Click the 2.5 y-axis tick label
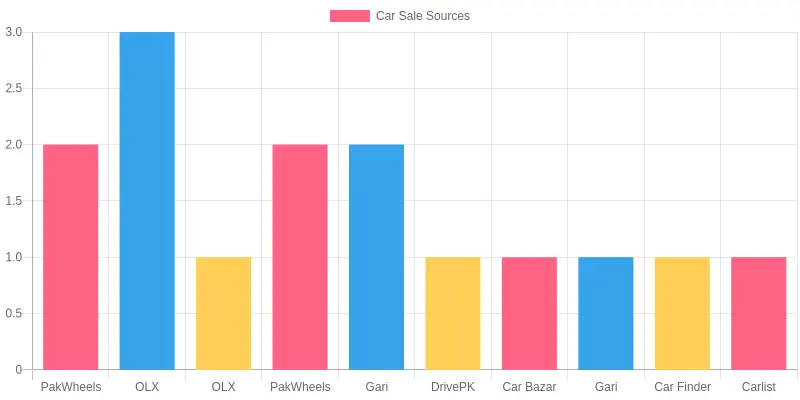Viewport: 800px width, 400px height. [x=14, y=88]
